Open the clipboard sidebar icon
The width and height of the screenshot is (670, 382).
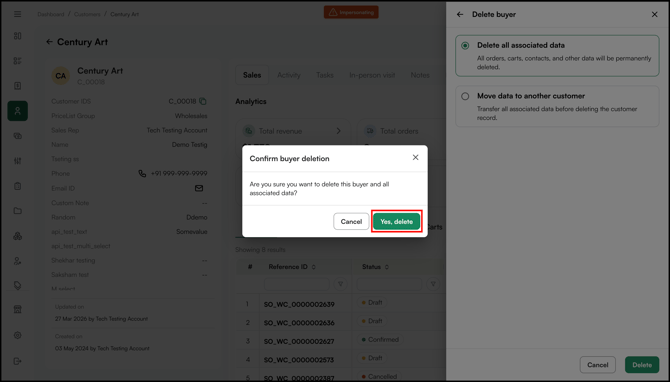click(x=18, y=186)
